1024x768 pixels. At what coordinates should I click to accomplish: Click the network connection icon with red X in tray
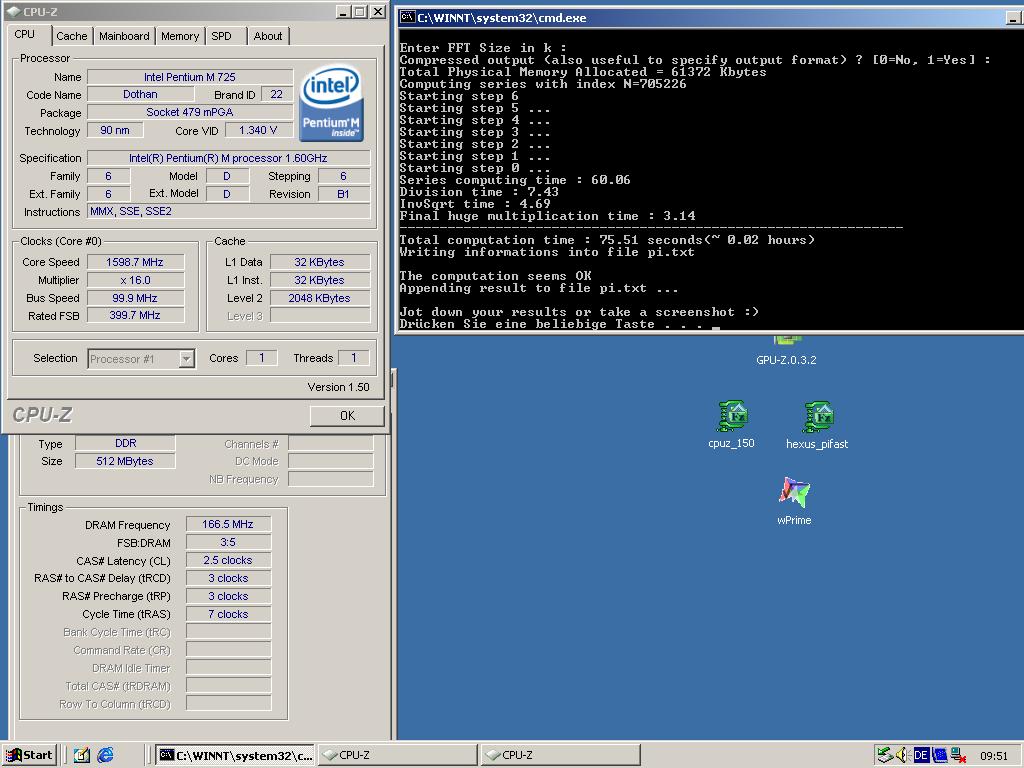point(958,755)
